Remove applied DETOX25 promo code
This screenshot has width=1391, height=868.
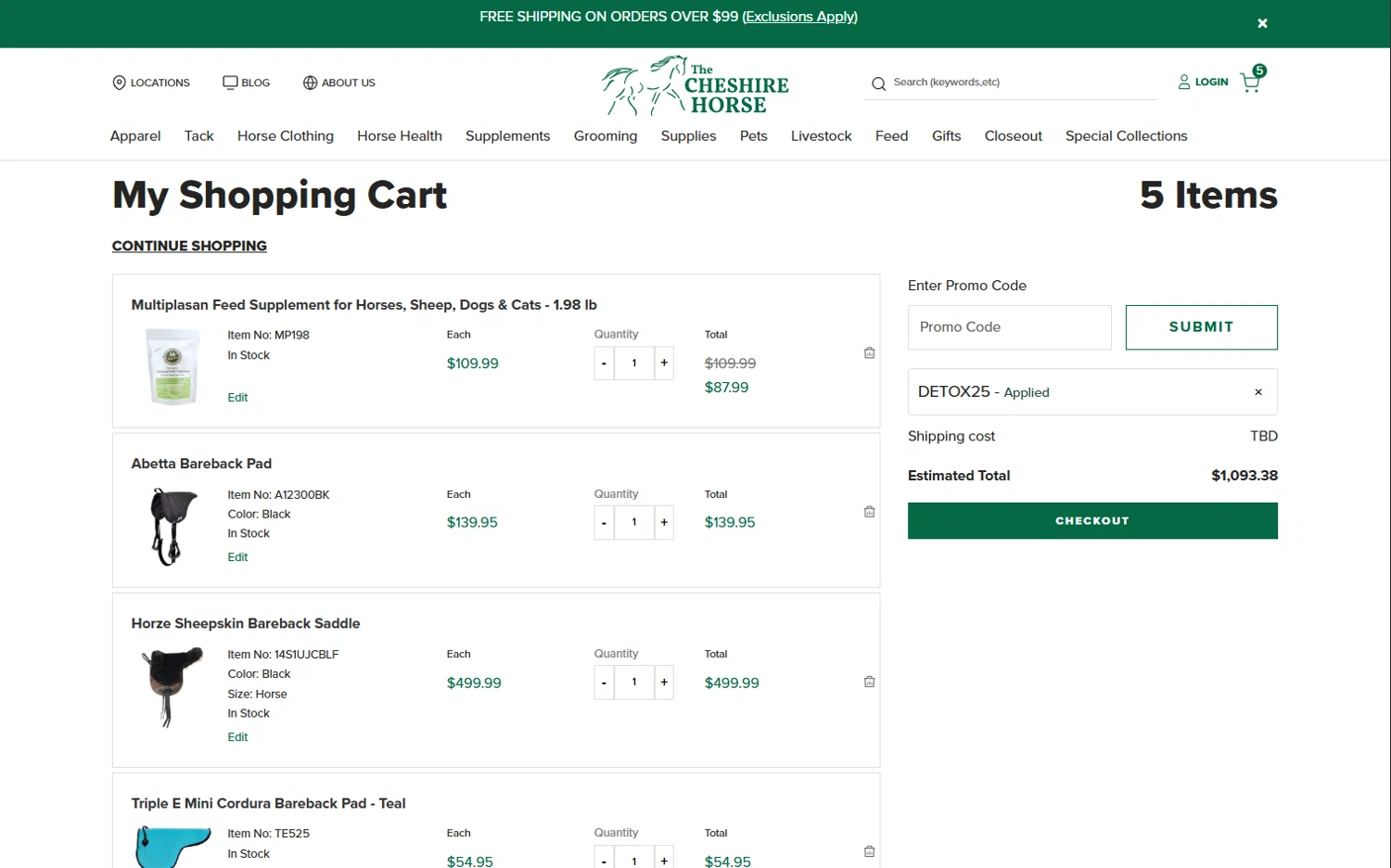tap(1257, 391)
